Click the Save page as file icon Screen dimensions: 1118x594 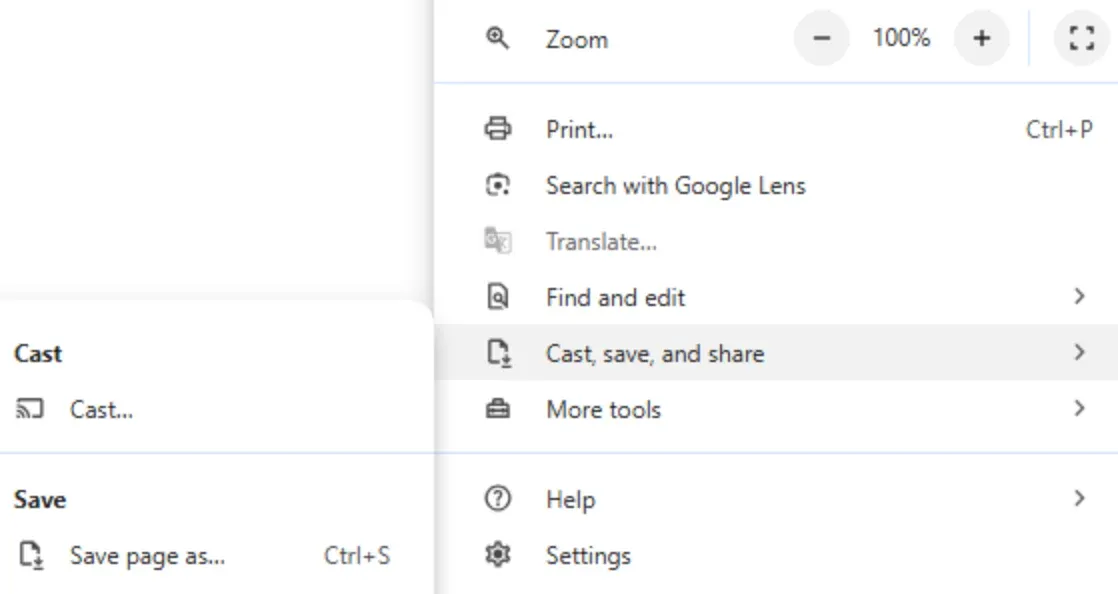point(31,556)
